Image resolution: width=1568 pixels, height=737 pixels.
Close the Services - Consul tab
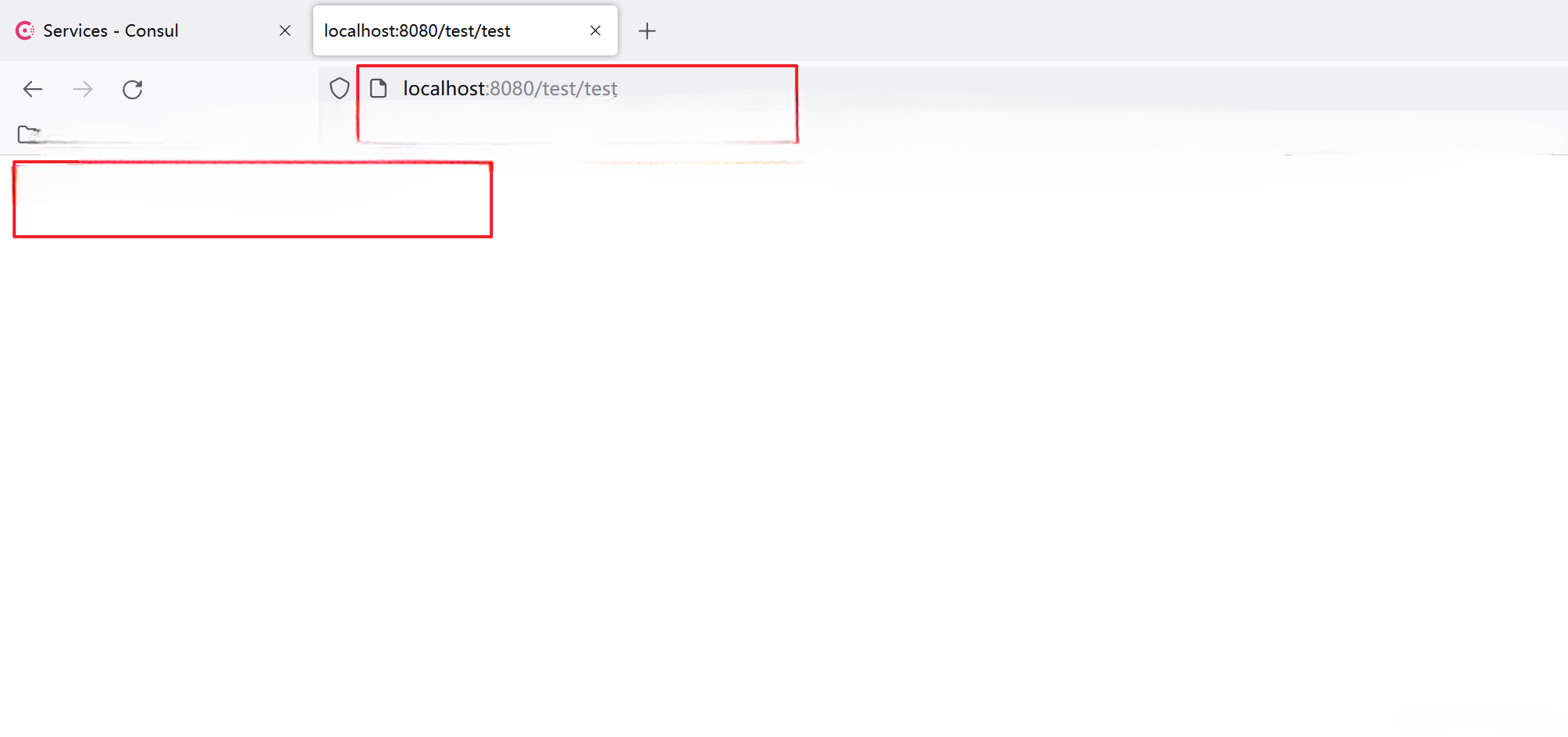[285, 30]
